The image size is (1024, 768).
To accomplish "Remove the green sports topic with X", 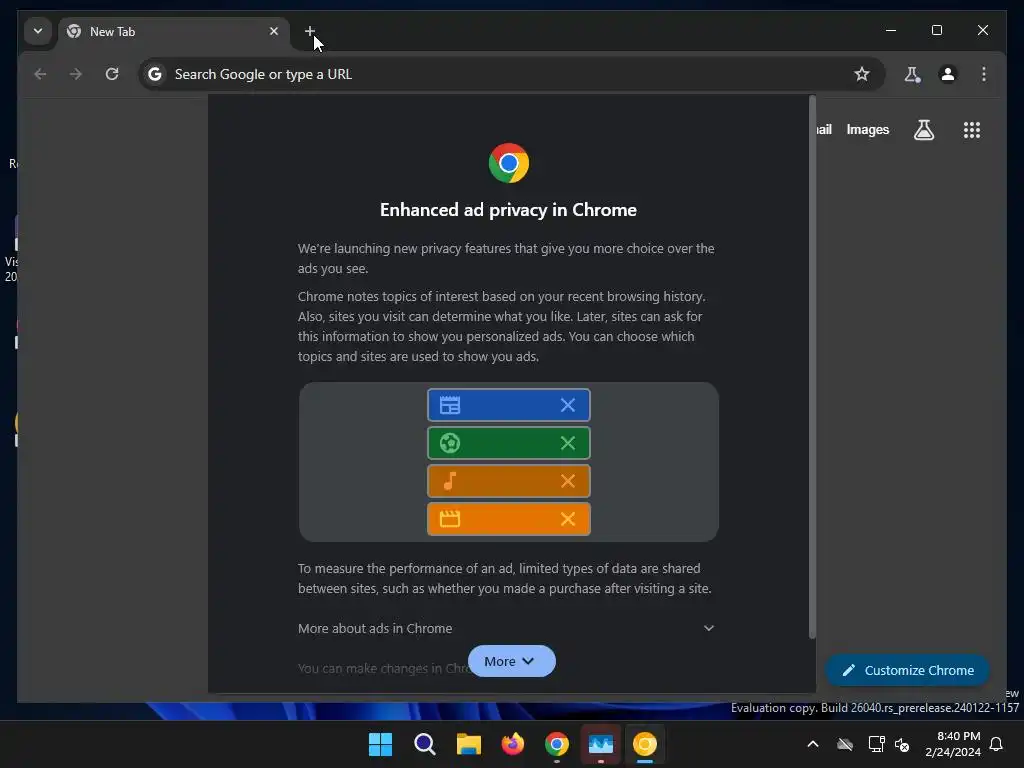I will click(x=568, y=443).
